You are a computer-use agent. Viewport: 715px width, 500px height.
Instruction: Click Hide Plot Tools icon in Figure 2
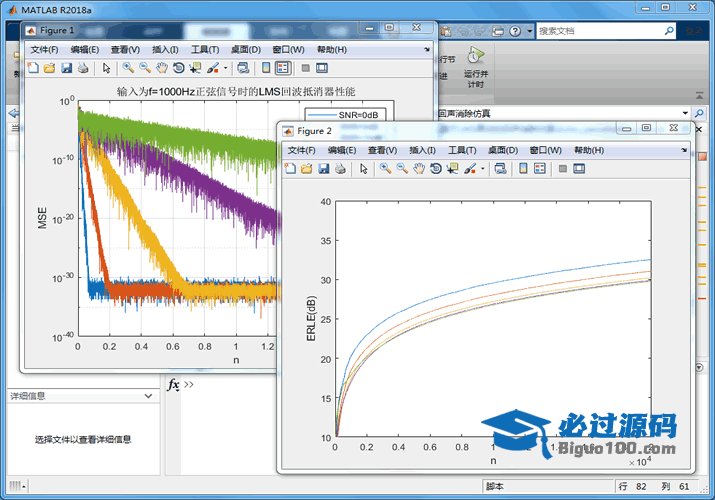tap(563, 169)
